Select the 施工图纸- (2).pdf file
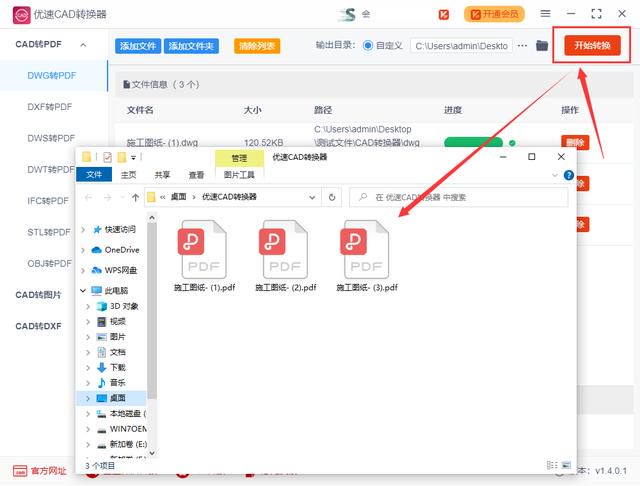This screenshot has width=640, height=486. pyautogui.click(x=285, y=255)
